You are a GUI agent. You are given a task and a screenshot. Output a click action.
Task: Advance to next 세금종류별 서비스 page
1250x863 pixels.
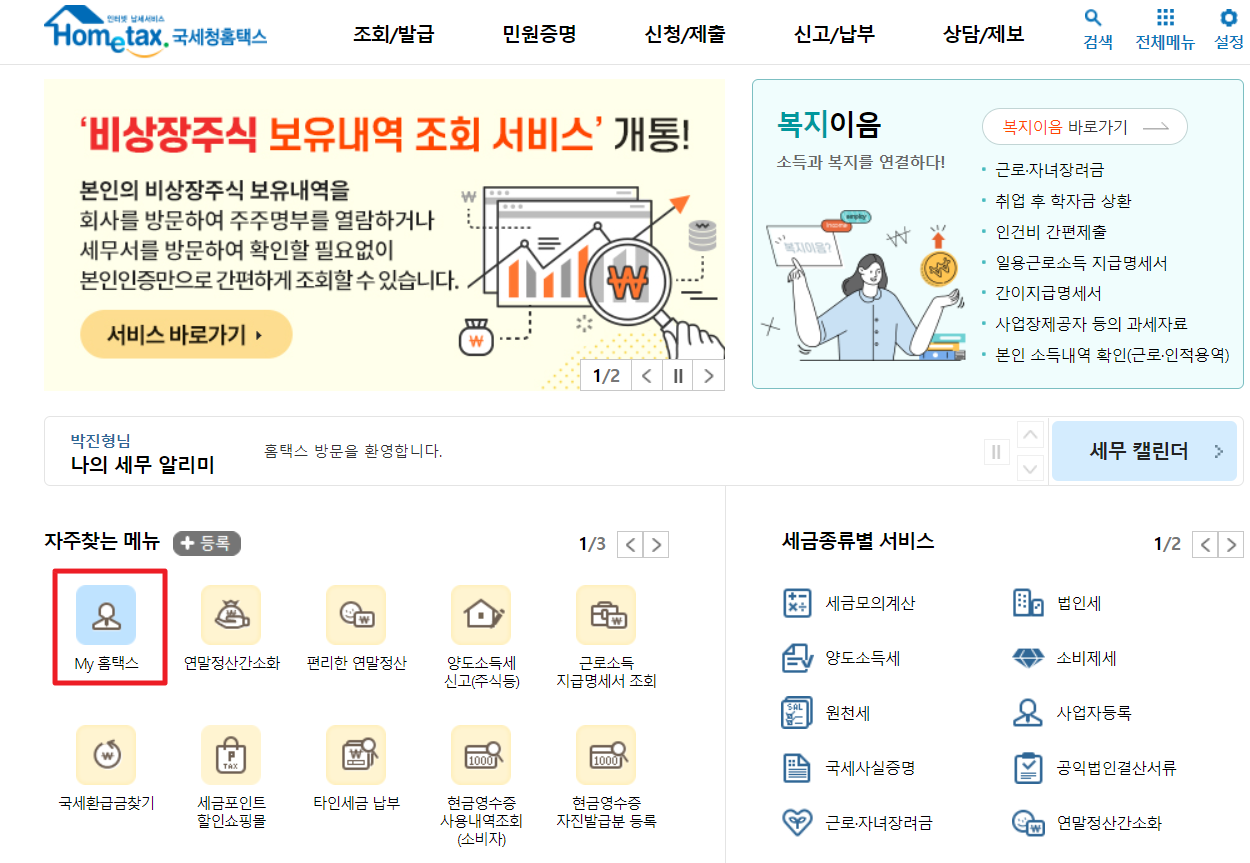point(1230,544)
